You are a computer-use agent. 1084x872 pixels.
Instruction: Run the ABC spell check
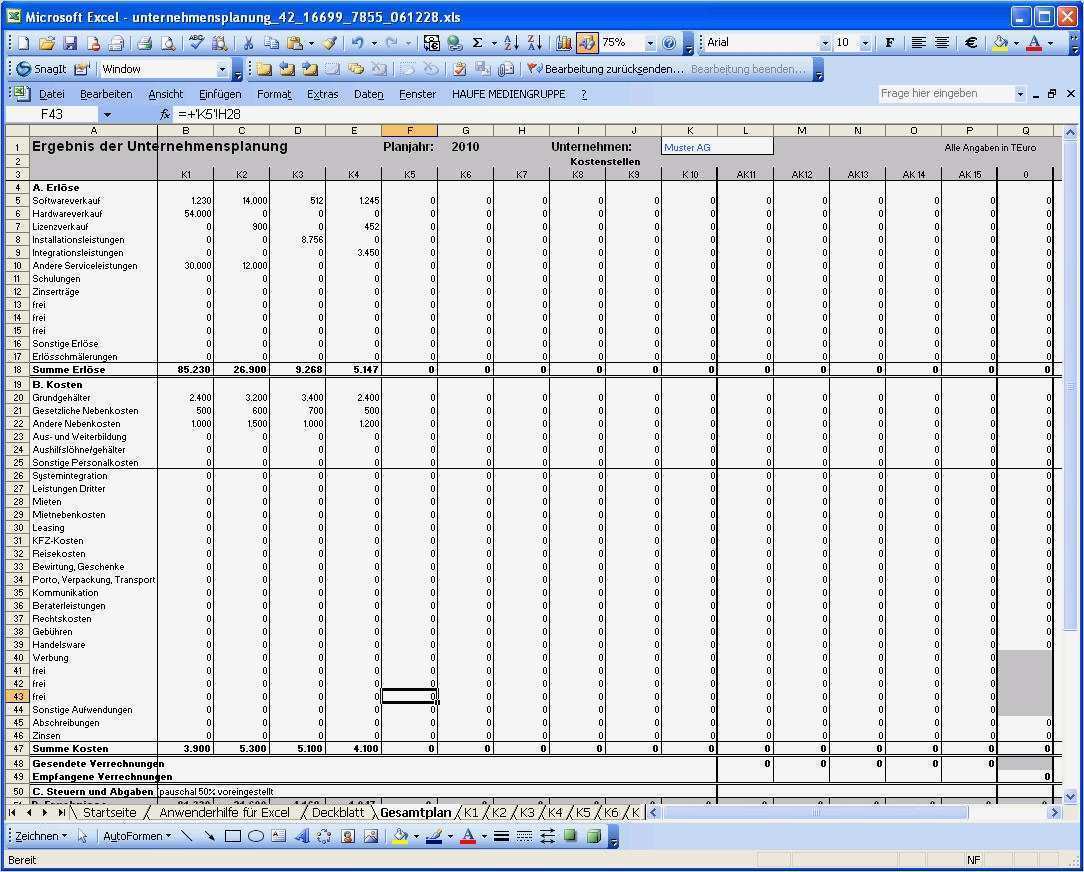(196, 43)
